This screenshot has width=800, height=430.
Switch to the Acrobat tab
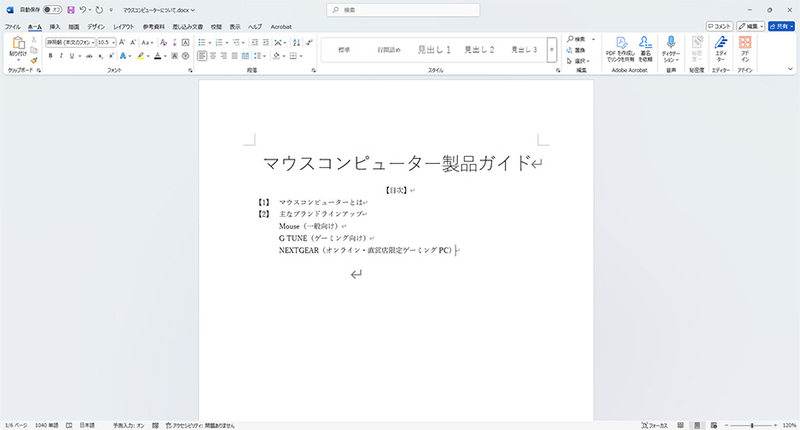pos(281,27)
